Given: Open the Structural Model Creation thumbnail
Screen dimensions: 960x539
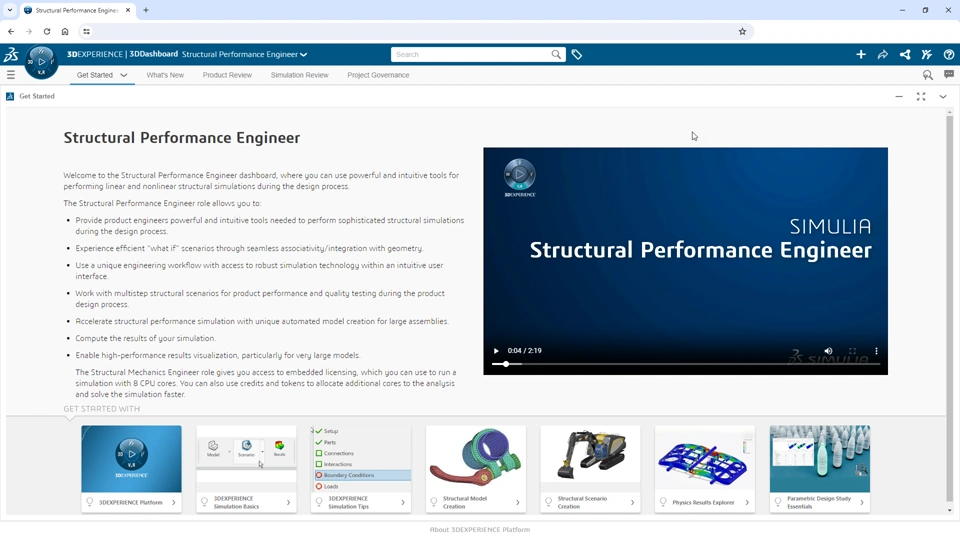Looking at the screenshot, I should pos(476,459).
